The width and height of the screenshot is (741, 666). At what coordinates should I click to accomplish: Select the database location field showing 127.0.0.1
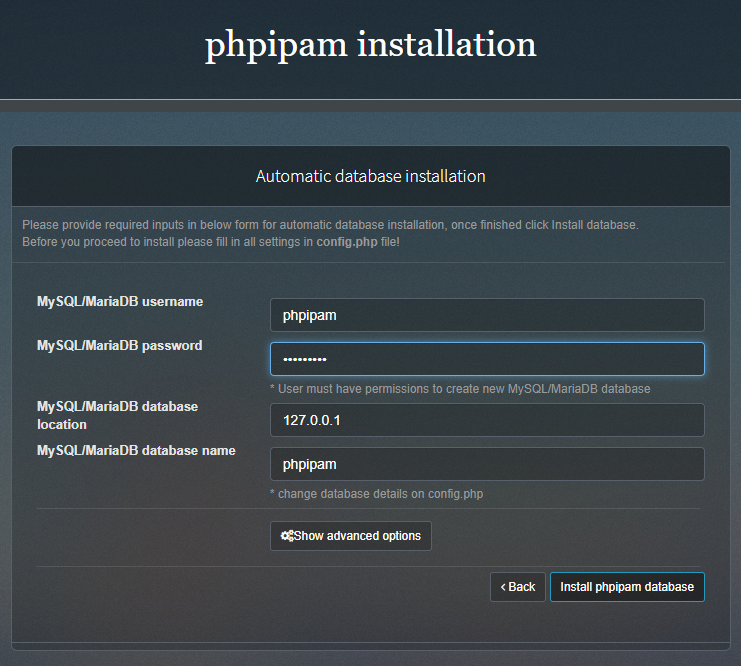tap(487, 420)
